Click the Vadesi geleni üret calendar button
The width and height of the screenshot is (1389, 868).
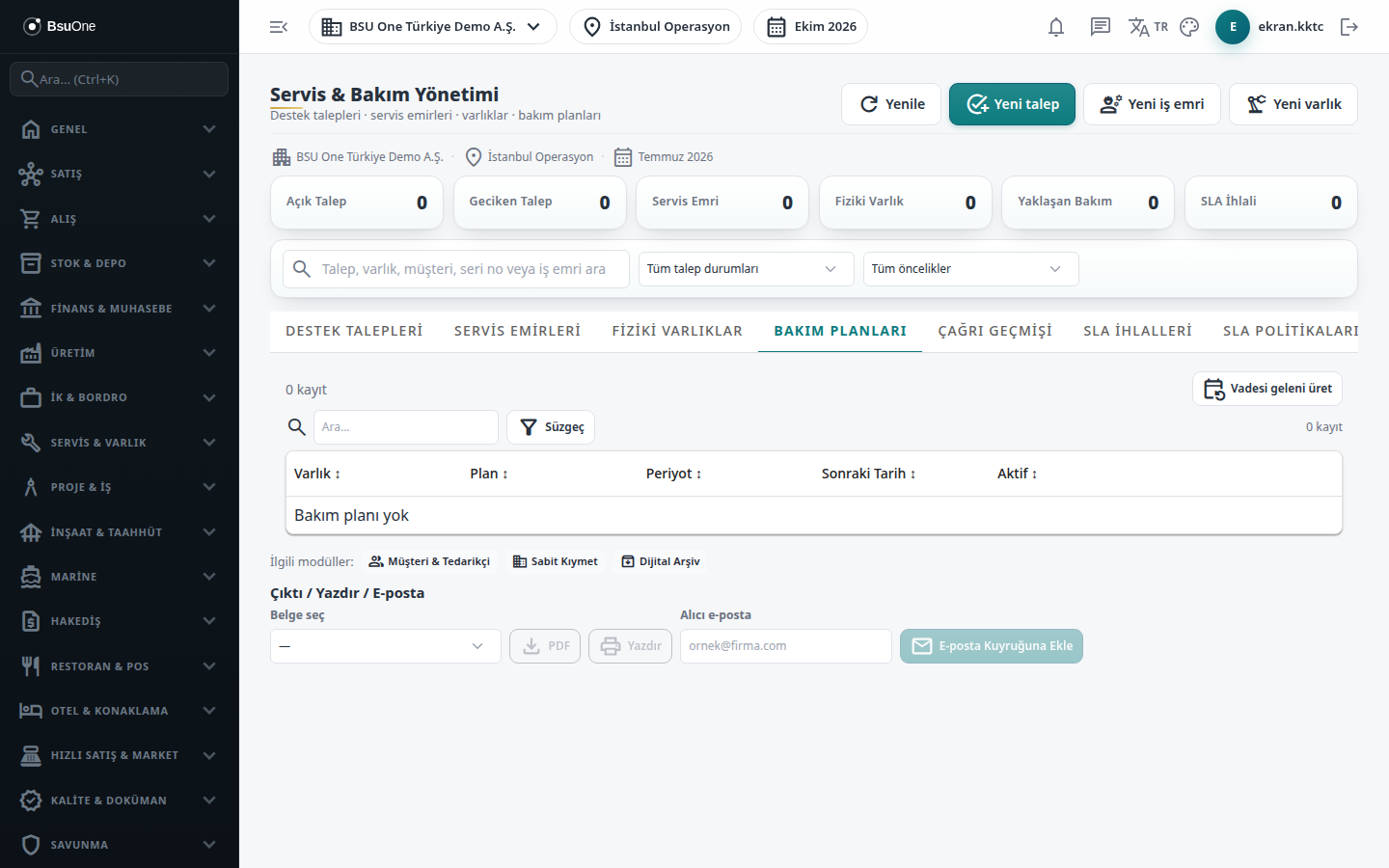[1267, 389]
